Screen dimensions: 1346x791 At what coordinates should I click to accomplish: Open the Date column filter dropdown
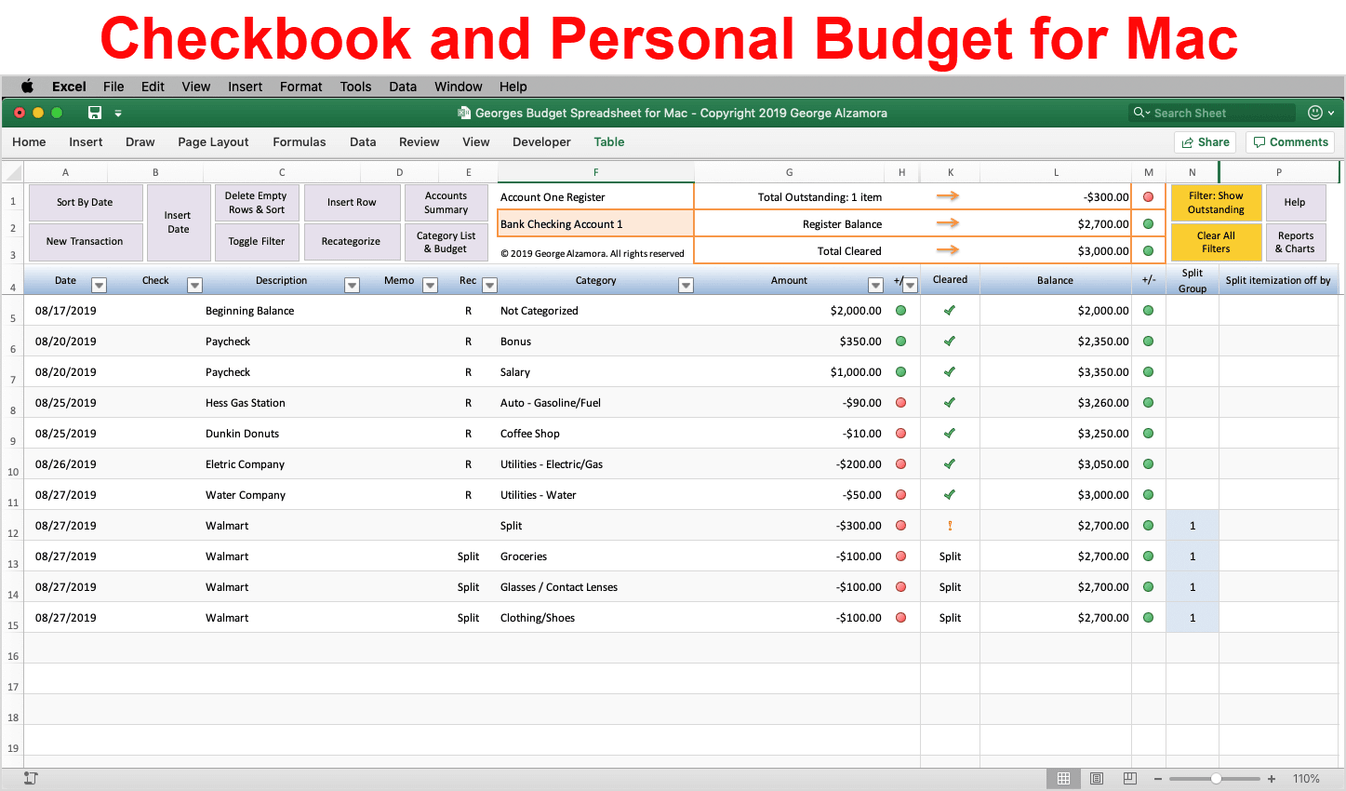98,285
